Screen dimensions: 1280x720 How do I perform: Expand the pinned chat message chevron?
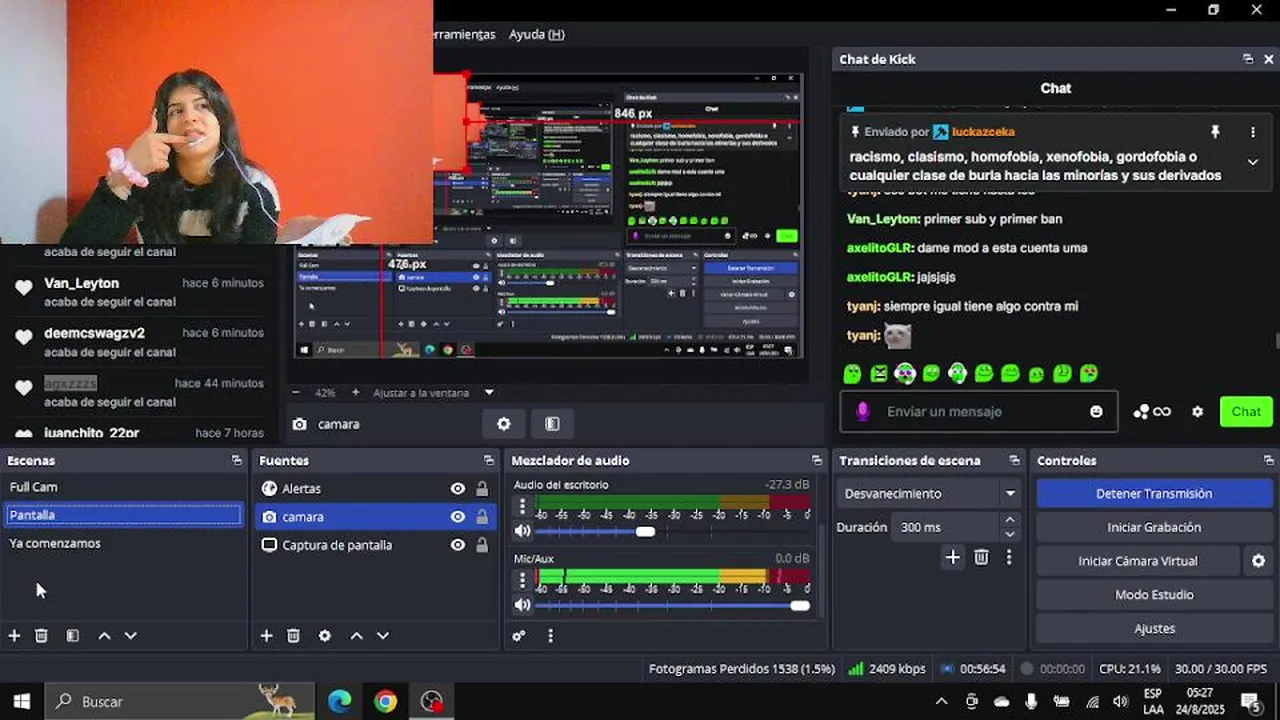click(1252, 162)
